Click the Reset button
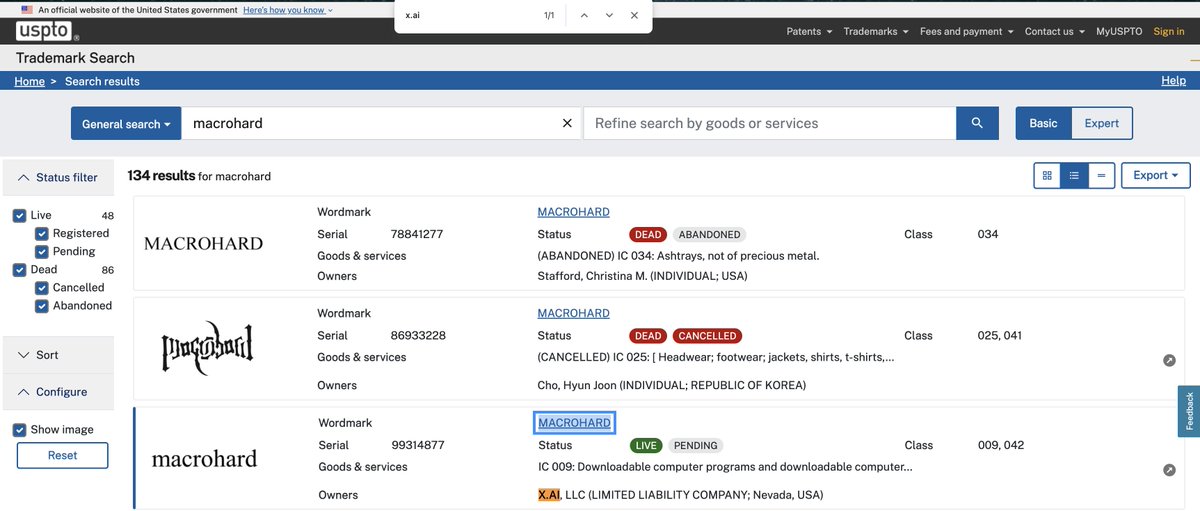The height and width of the screenshot is (511, 1200). pyautogui.click(x=62, y=455)
